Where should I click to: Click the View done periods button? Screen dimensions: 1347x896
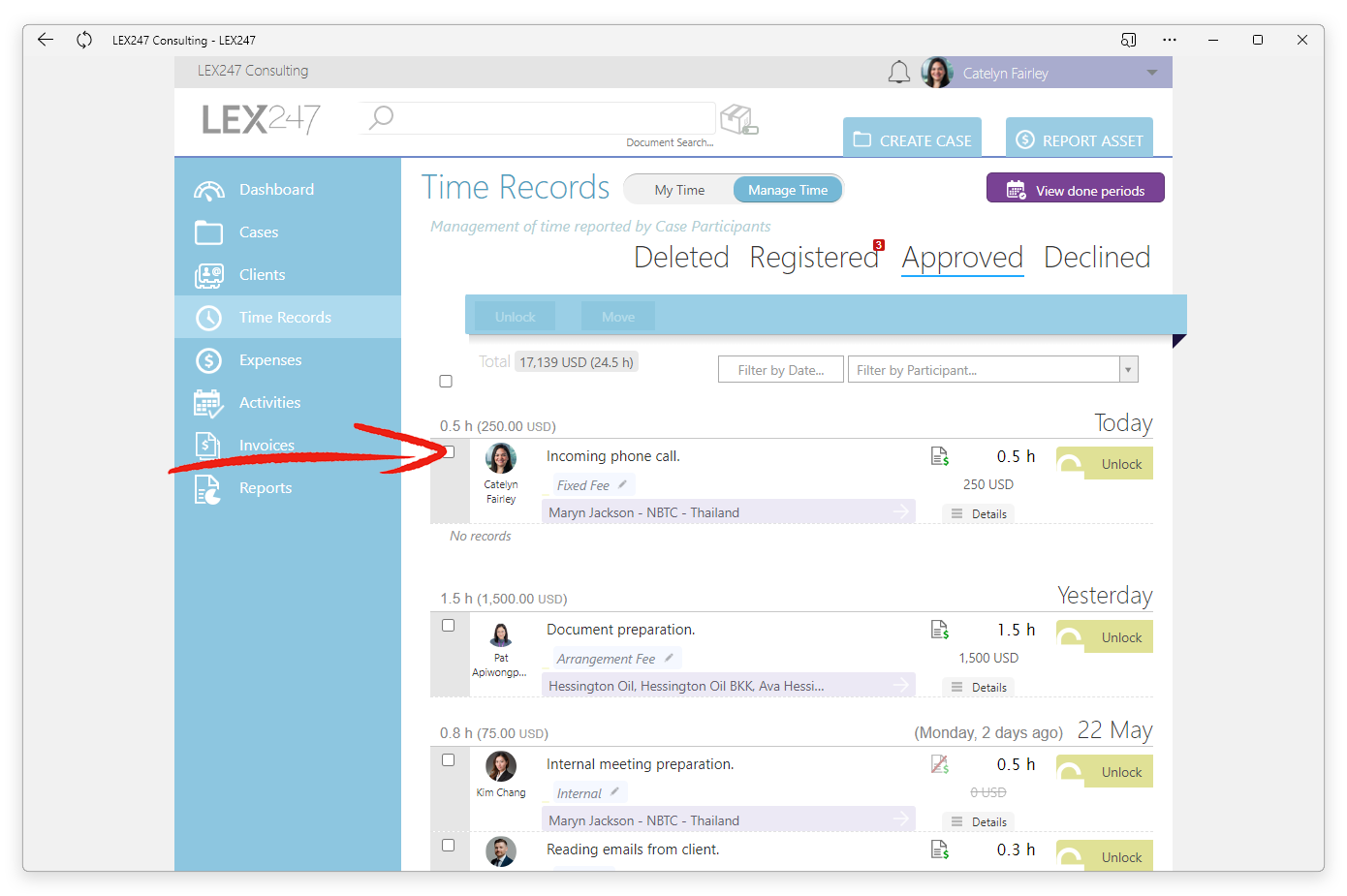click(1076, 188)
